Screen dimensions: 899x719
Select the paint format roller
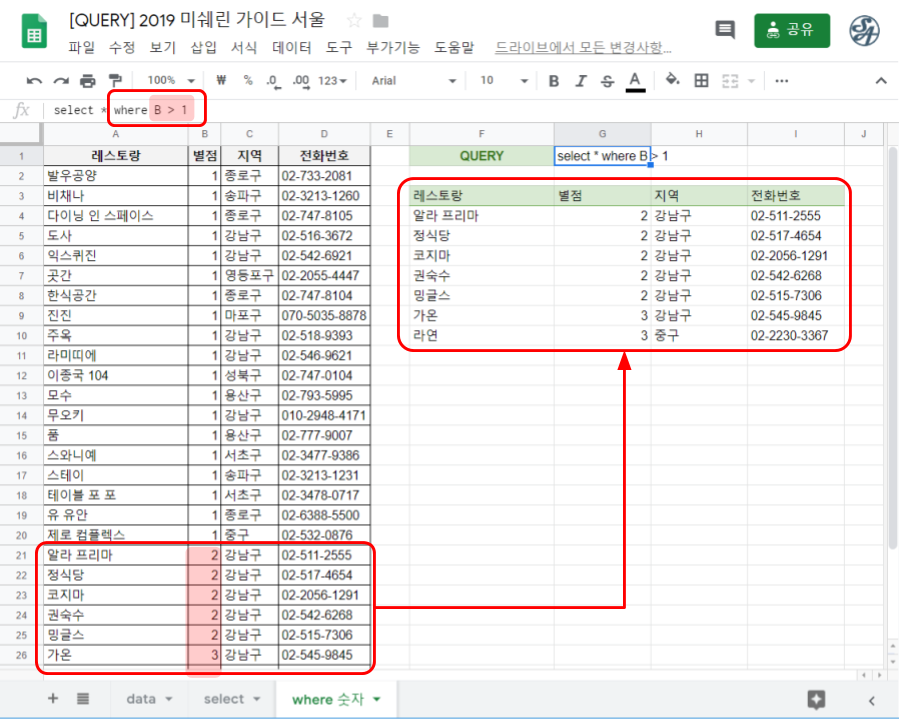(x=114, y=81)
